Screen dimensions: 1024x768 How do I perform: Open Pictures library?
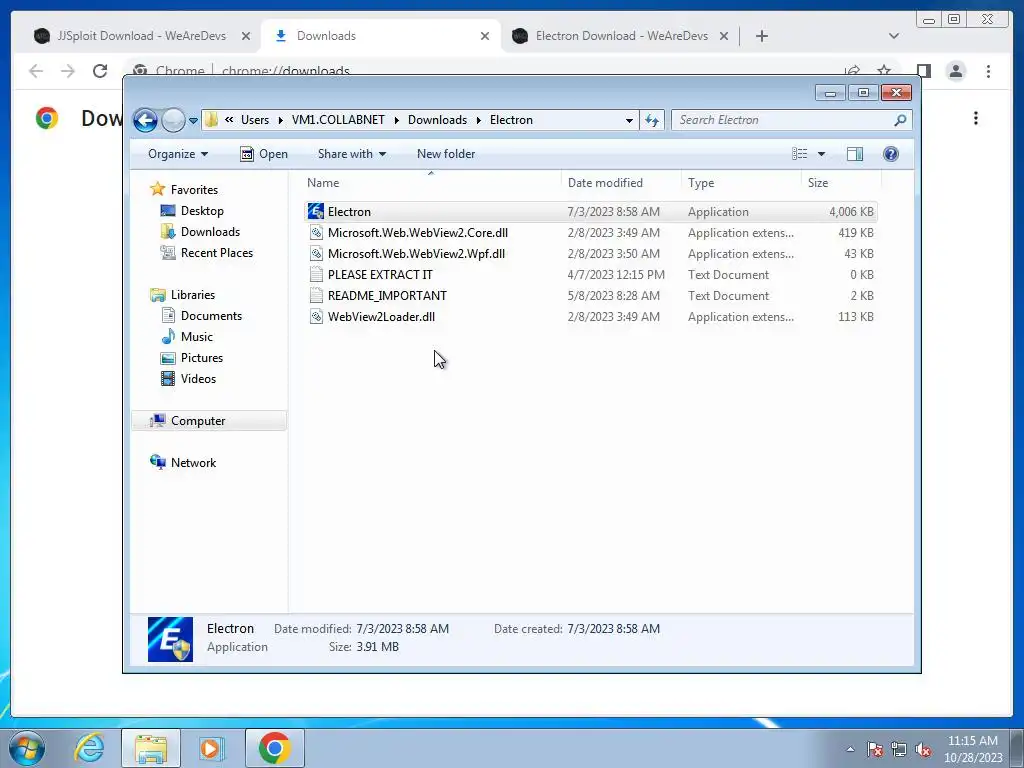click(x=202, y=358)
